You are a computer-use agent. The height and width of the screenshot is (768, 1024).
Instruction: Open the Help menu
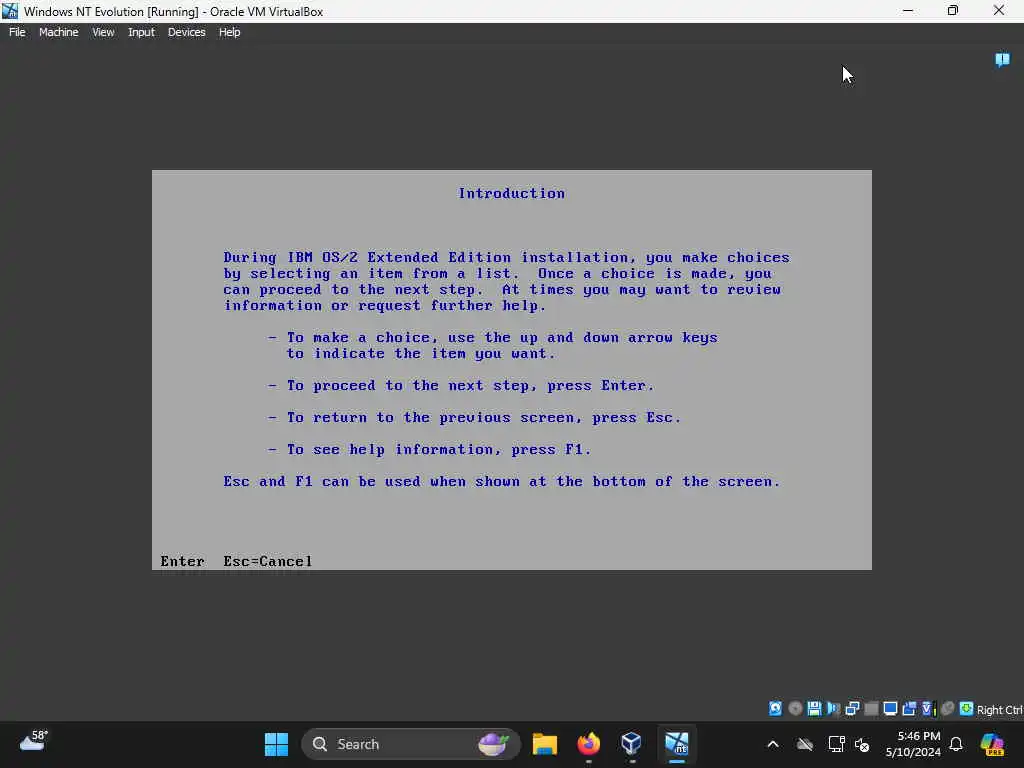tap(229, 32)
